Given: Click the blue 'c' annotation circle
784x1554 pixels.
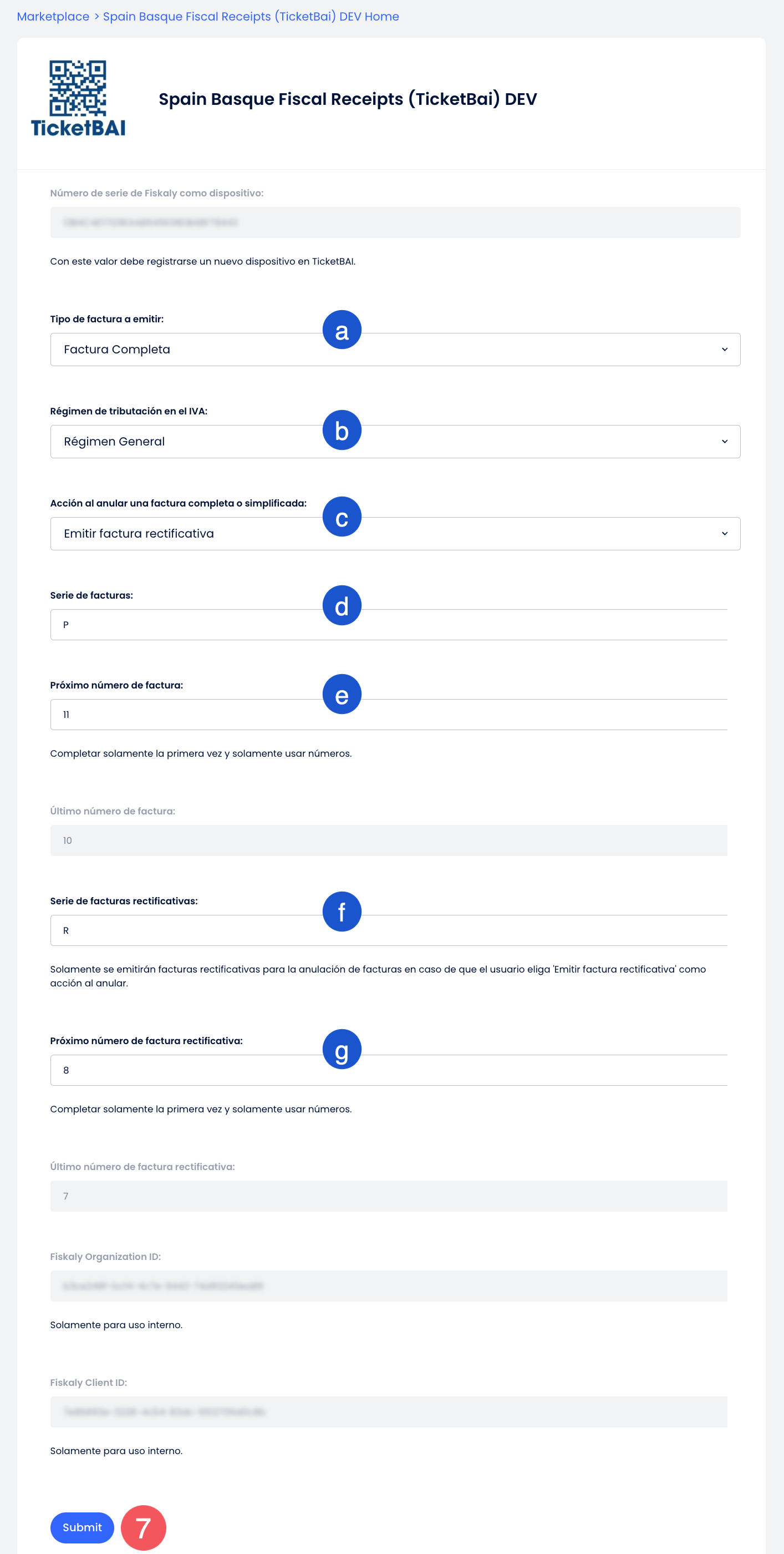Looking at the screenshot, I should [x=342, y=517].
